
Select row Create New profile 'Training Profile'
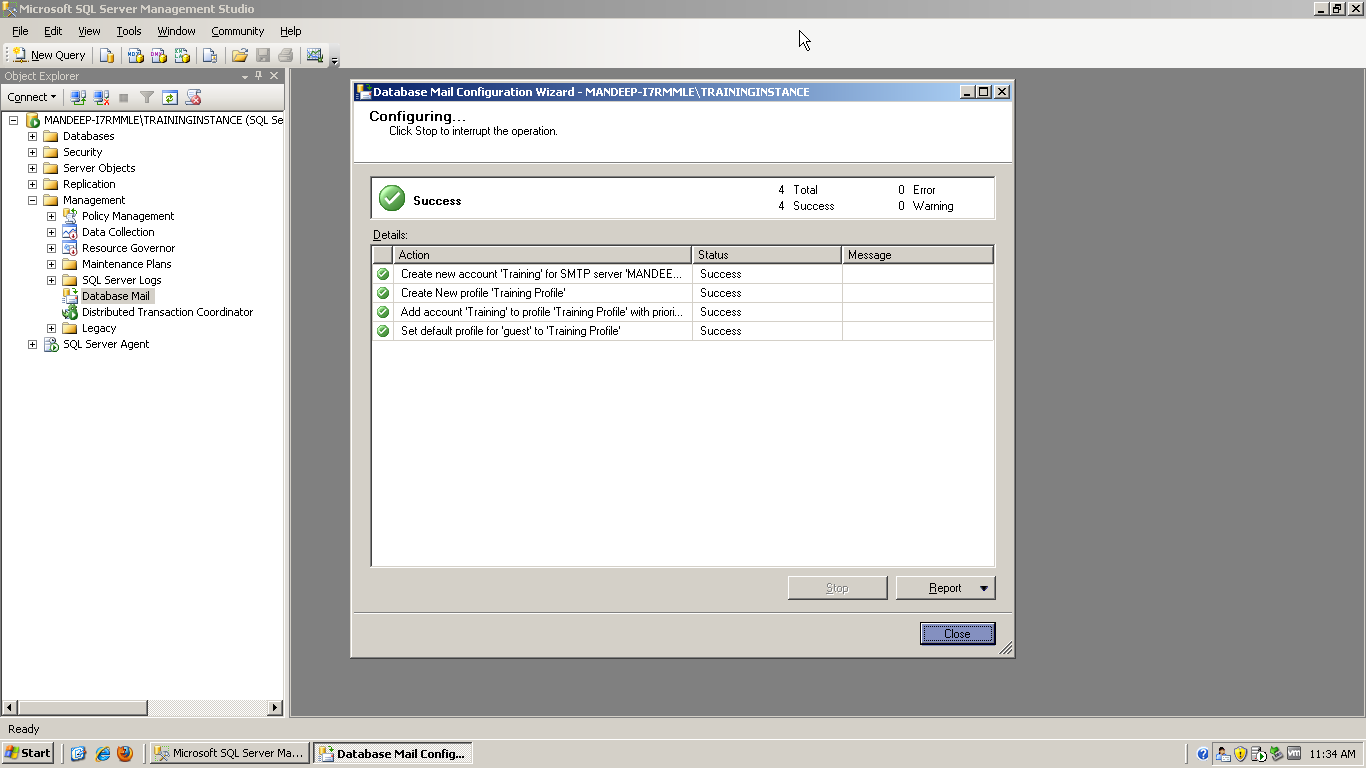[x=683, y=293]
